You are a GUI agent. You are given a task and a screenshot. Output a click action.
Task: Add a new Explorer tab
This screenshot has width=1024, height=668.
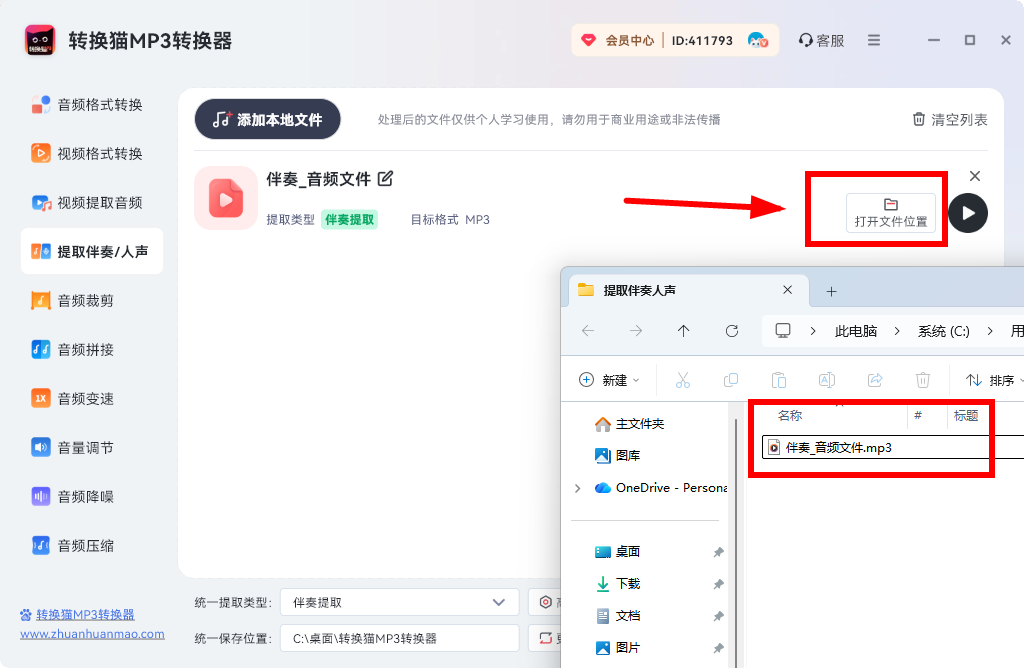pyautogui.click(x=831, y=291)
